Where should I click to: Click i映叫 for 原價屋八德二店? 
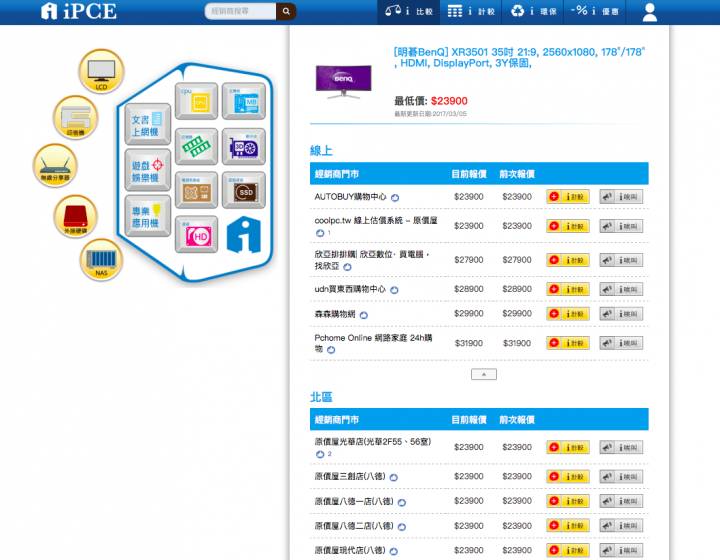(621, 525)
